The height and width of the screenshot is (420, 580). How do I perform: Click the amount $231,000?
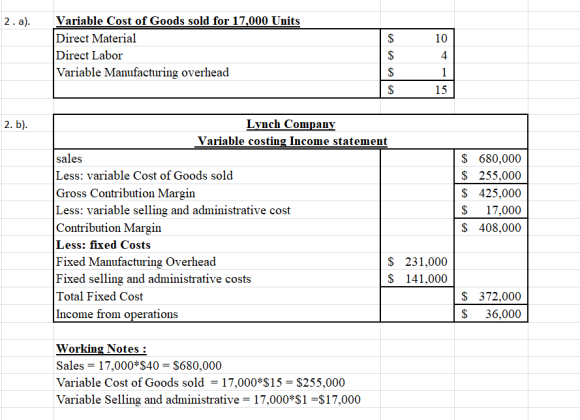[417, 262]
